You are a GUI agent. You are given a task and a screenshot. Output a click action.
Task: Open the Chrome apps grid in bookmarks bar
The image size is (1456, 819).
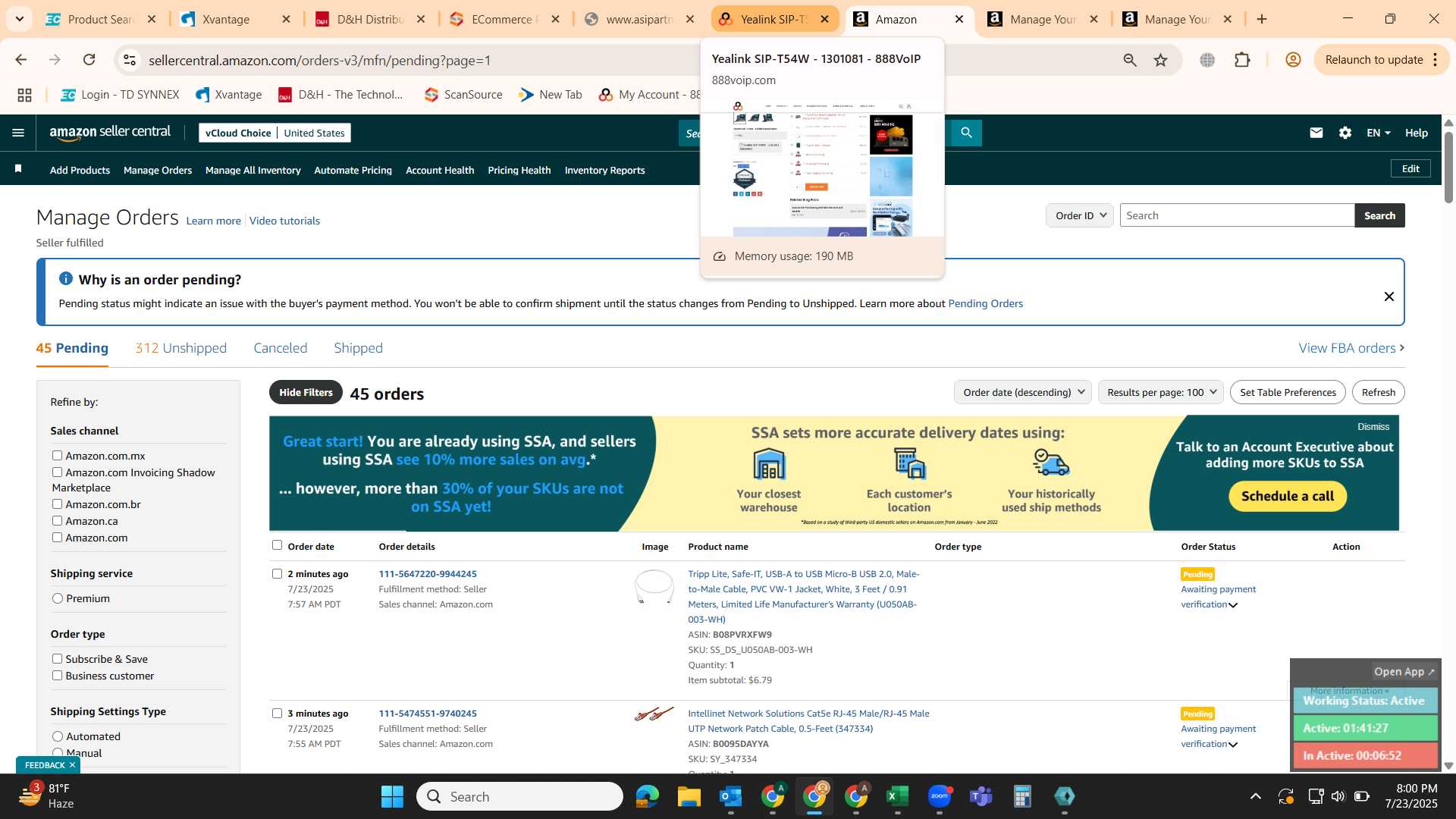pyautogui.click(x=24, y=95)
